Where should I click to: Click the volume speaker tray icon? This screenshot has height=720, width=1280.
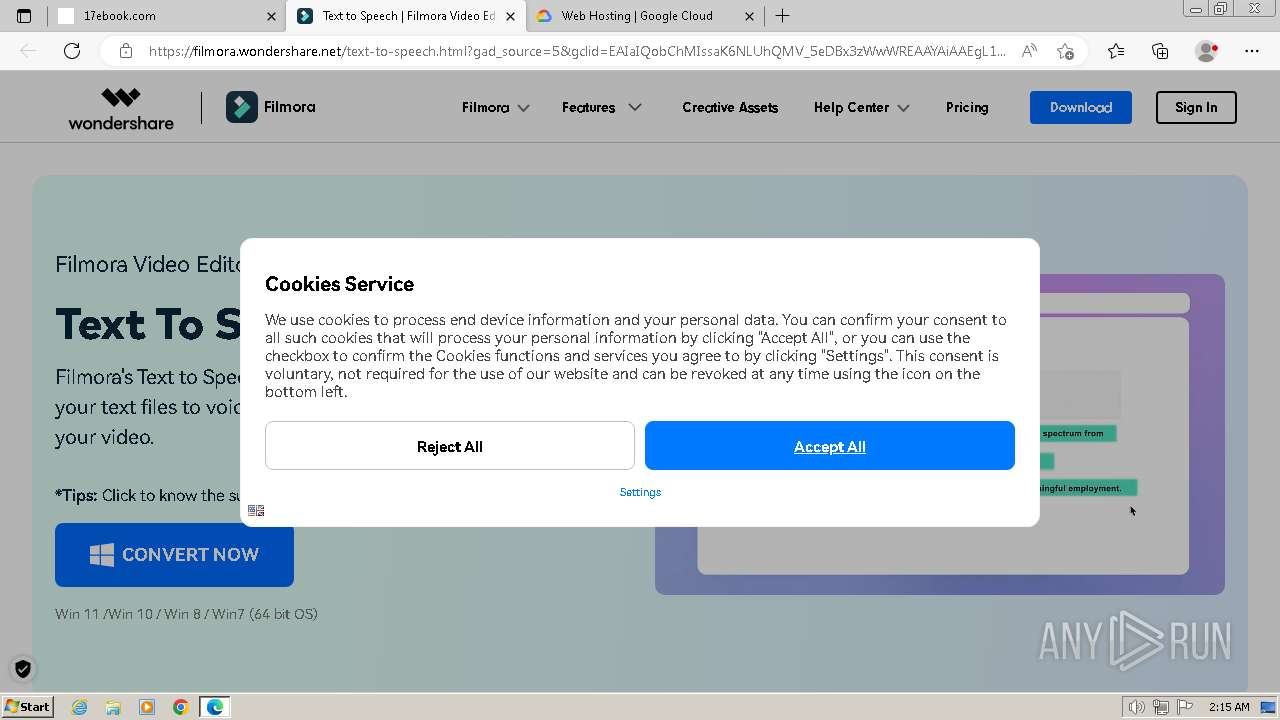coord(1137,707)
